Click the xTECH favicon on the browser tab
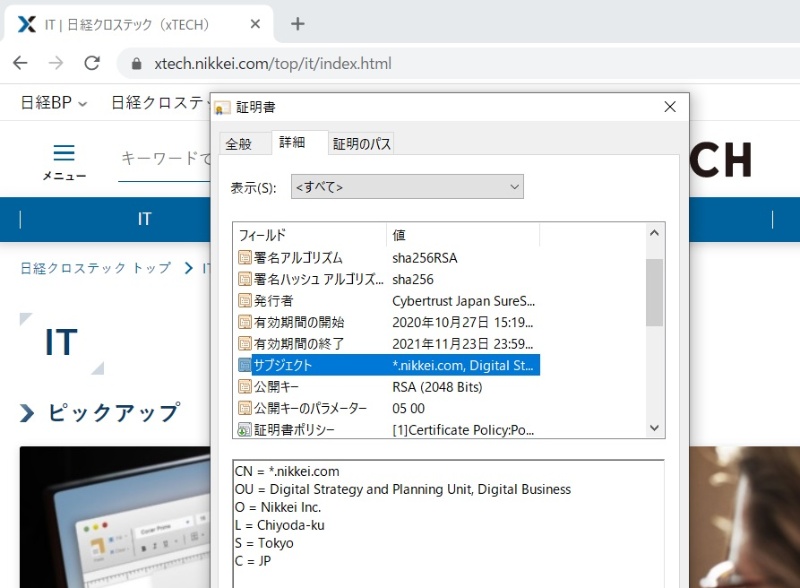This screenshot has width=800, height=588. point(28,24)
